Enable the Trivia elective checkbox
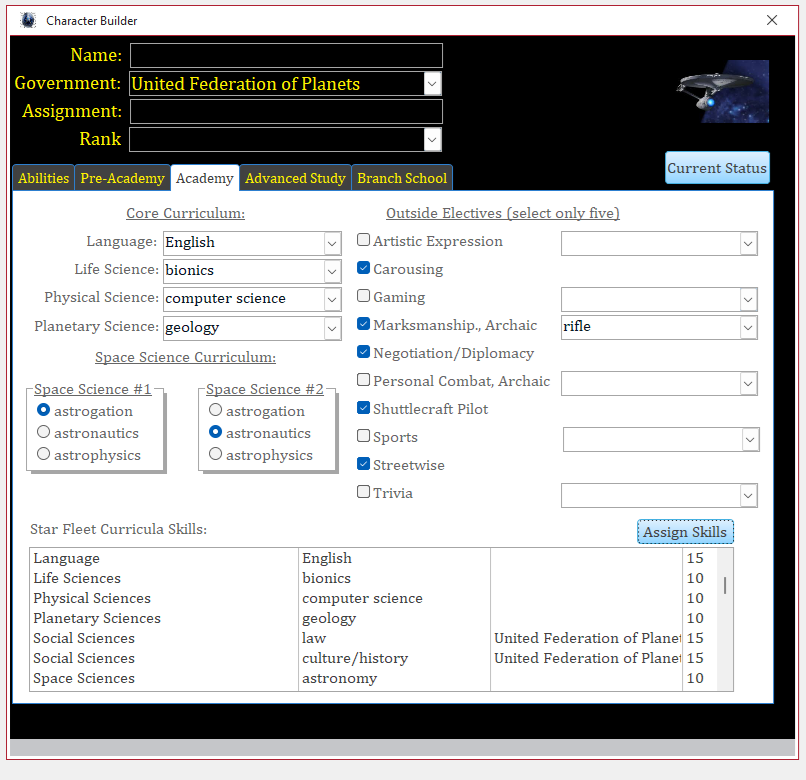This screenshot has height=780, width=806. (364, 493)
